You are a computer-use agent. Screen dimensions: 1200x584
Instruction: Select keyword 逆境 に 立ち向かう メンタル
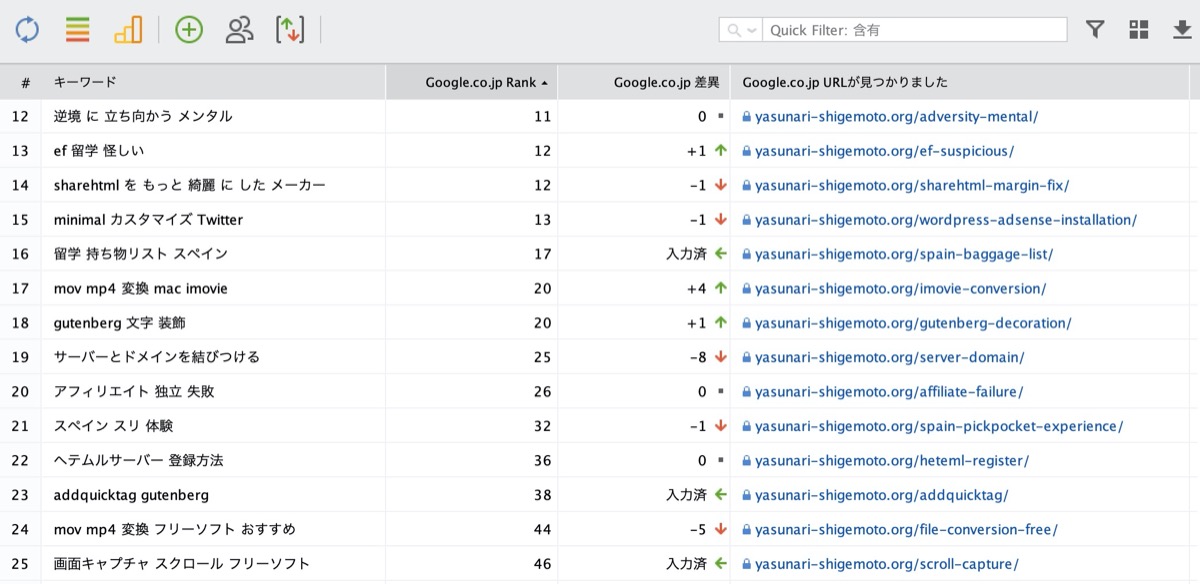click(143, 116)
